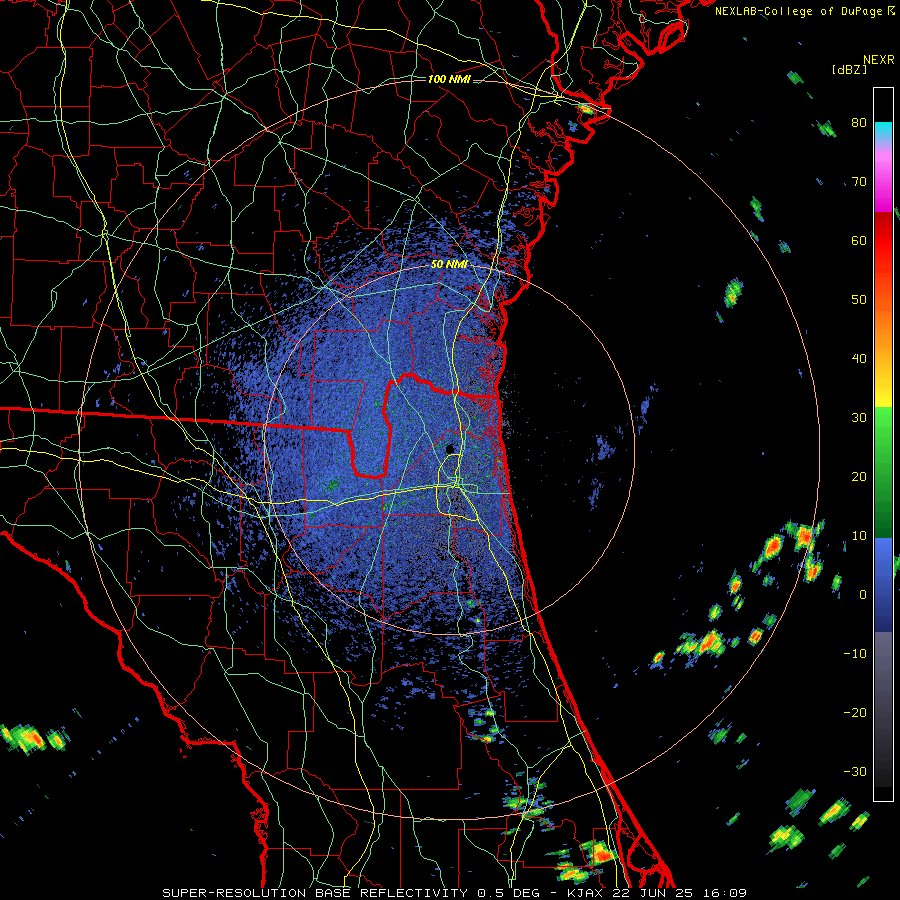Click the 30 dBZ scale value
The image size is (900, 900).
click(x=859, y=418)
